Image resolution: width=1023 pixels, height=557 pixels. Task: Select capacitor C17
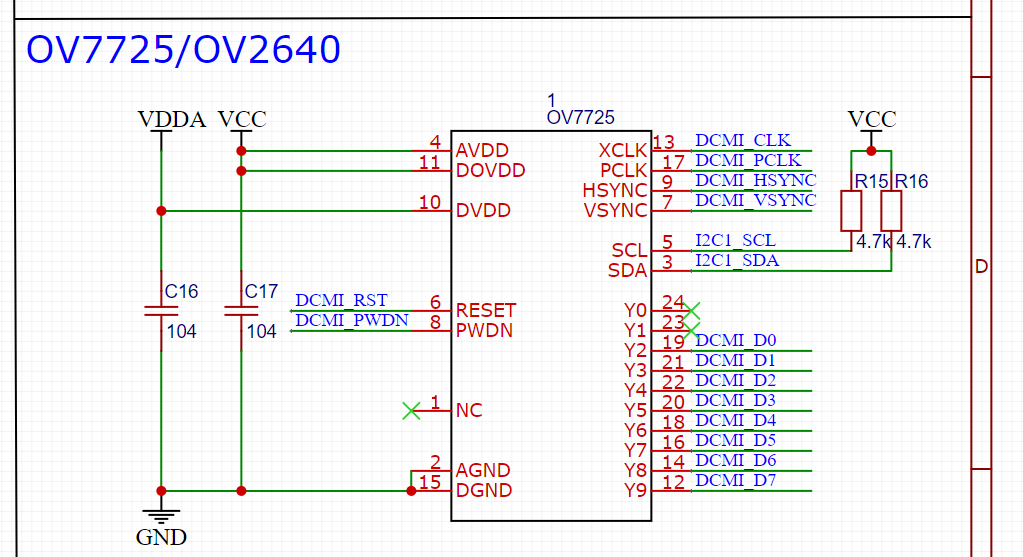[x=241, y=311]
